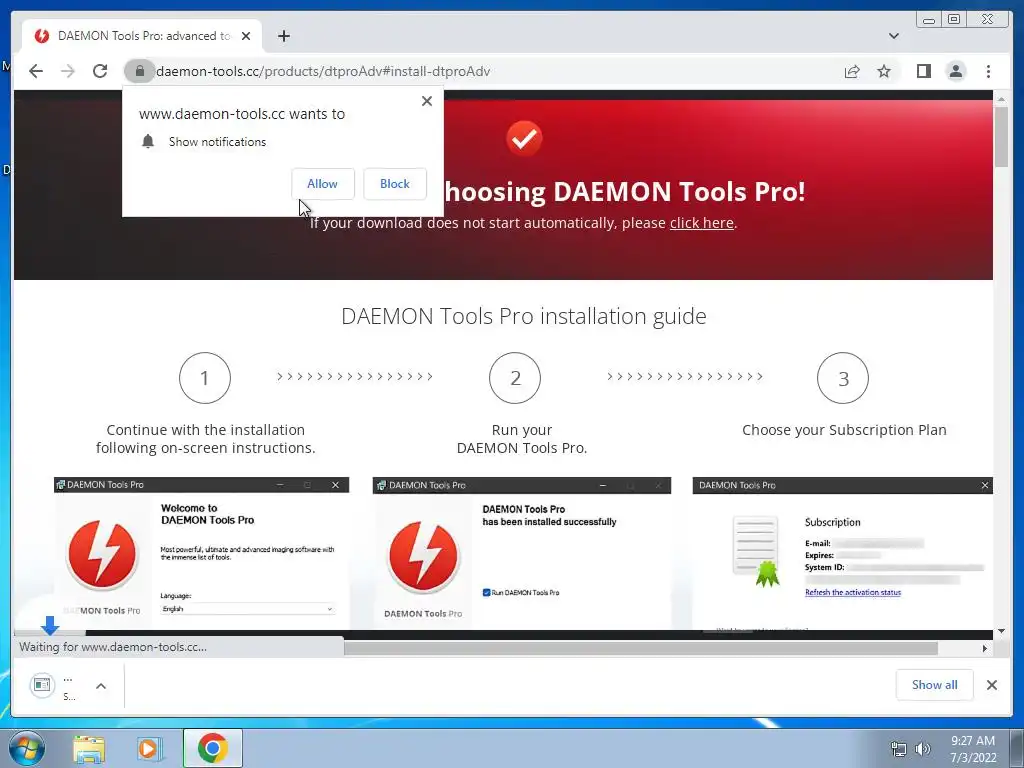Click 'Refresh the activation status' link
This screenshot has height=768, width=1024.
click(x=853, y=592)
